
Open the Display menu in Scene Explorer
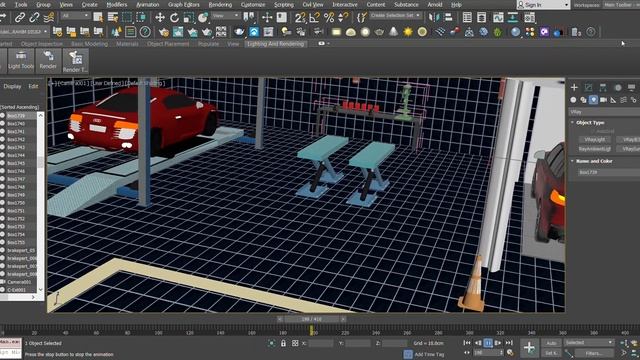tap(12, 87)
